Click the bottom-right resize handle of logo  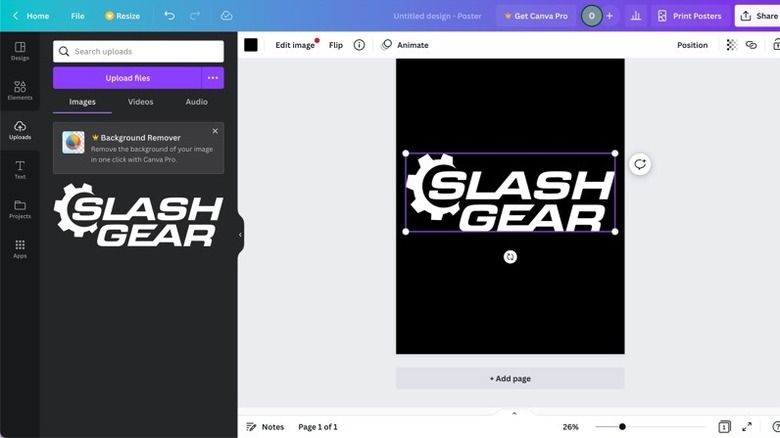coord(615,231)
